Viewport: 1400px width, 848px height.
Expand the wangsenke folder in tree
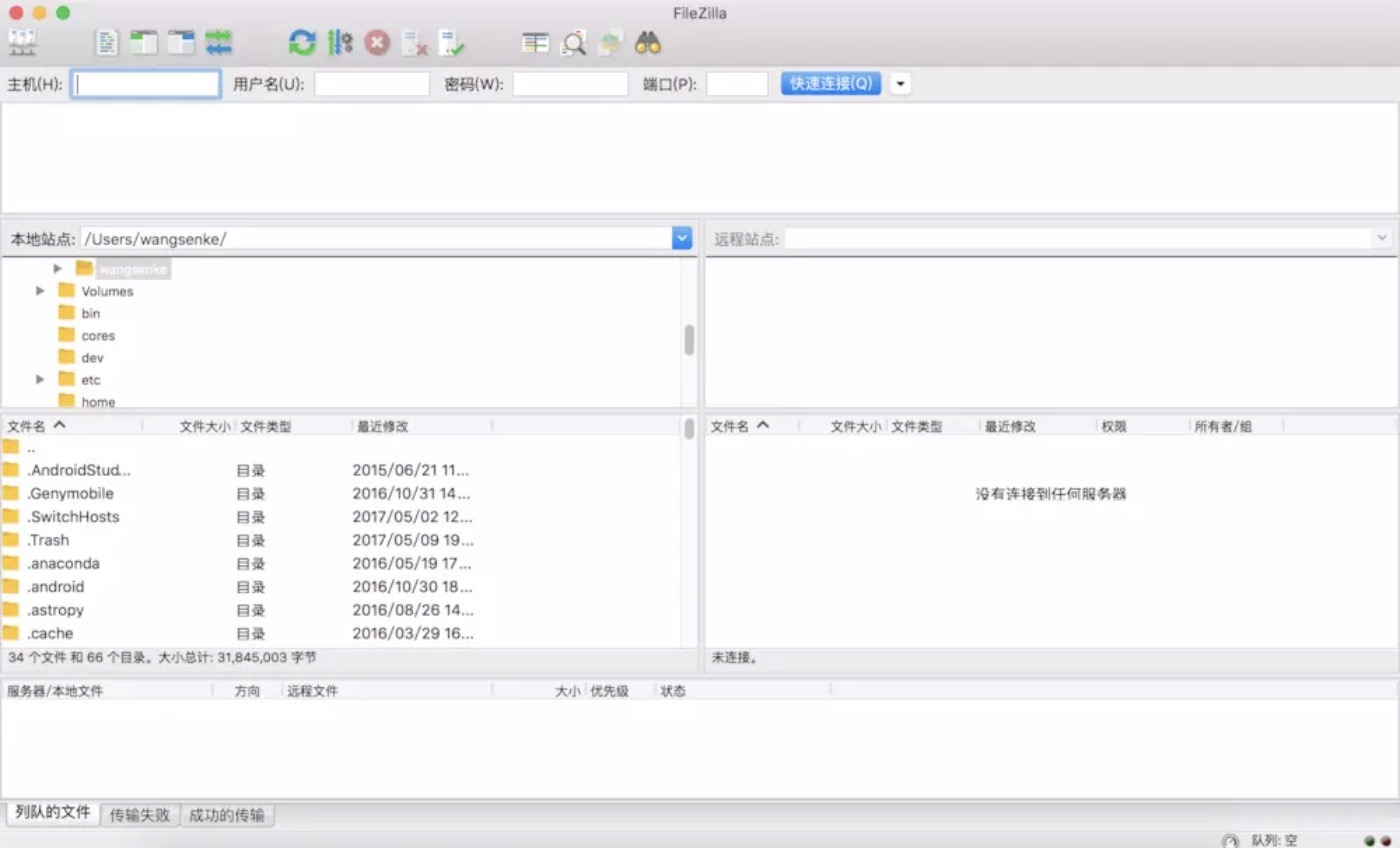click(58, 269)
